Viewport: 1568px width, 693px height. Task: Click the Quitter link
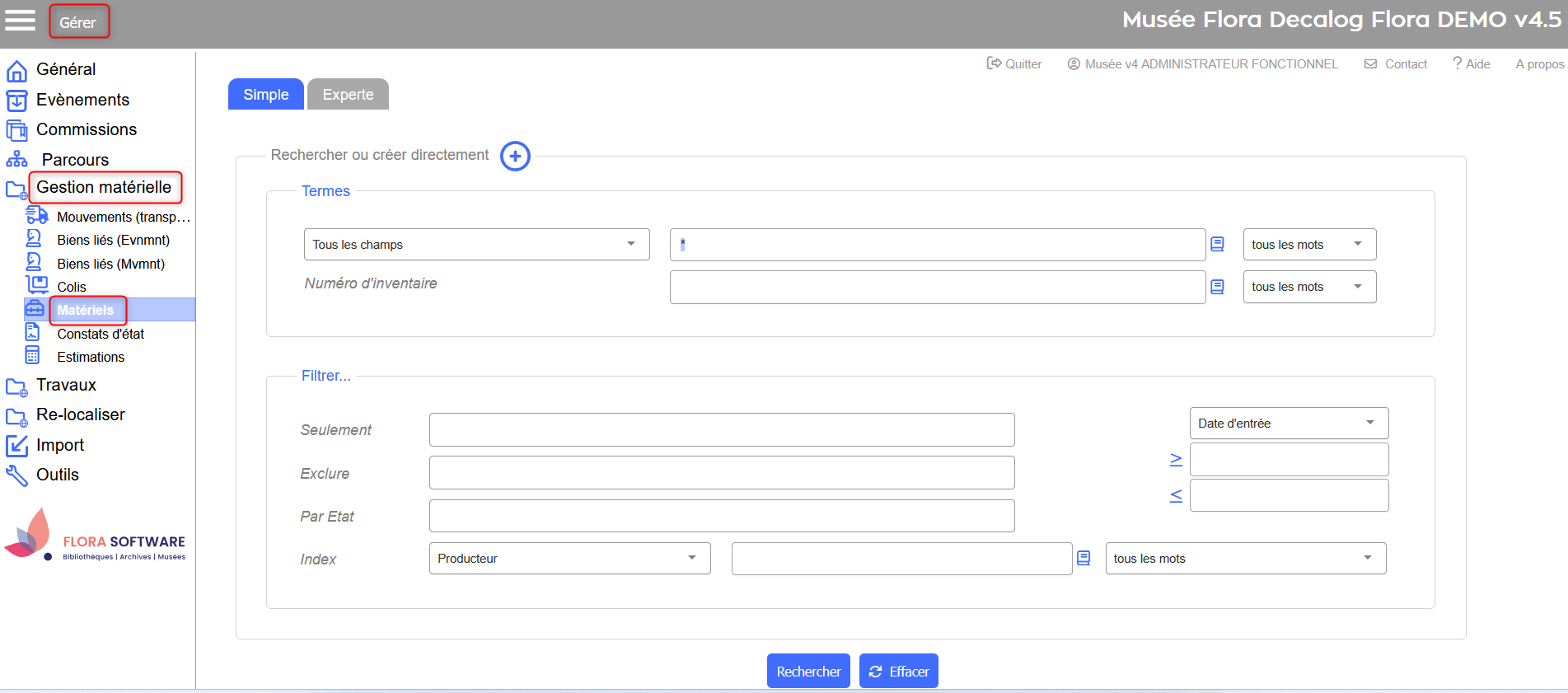pos(1014,64)
